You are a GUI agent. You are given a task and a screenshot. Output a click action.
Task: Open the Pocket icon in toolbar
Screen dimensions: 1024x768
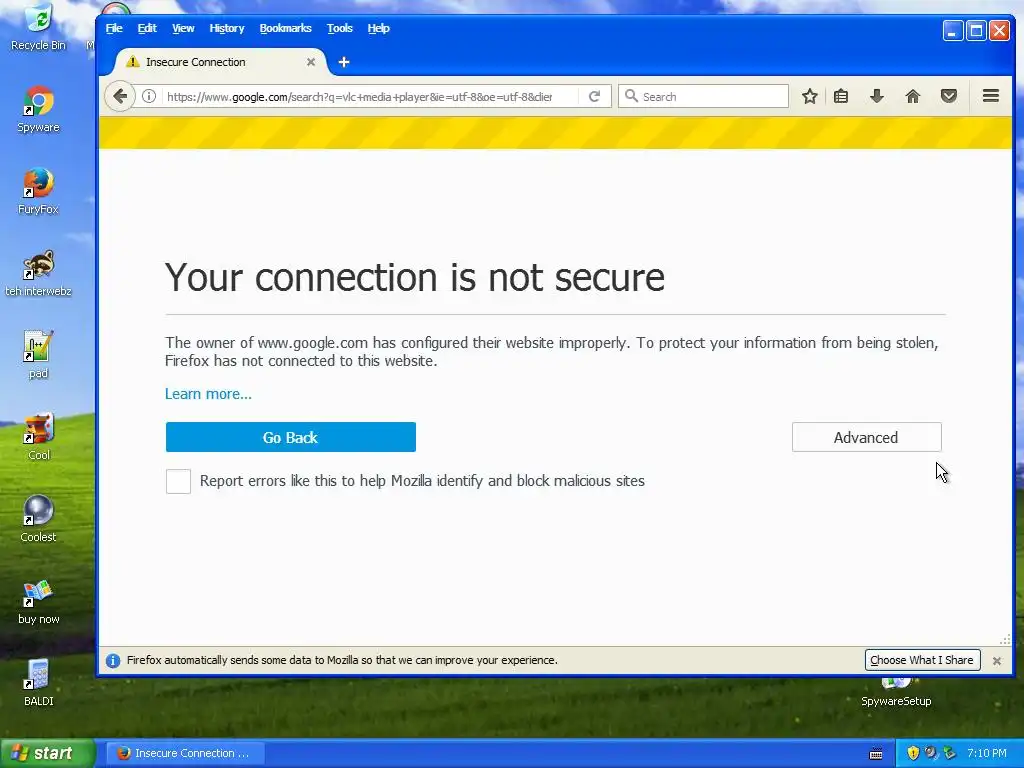tap(949, 97)
